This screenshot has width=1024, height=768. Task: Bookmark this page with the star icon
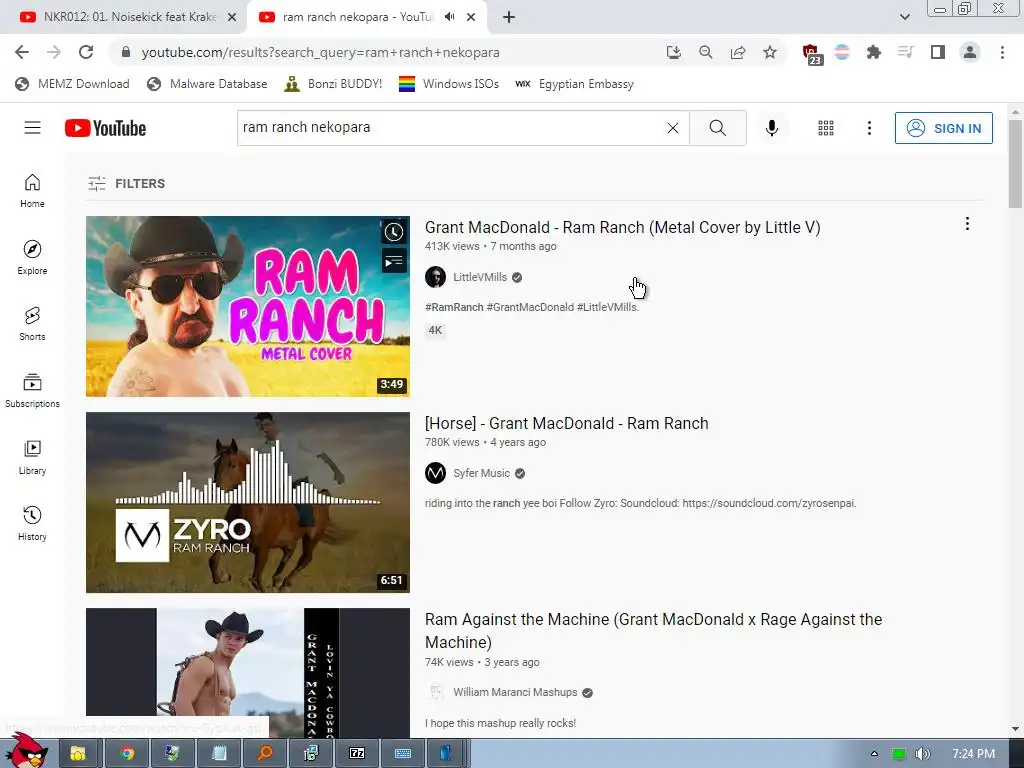pos(770,52)
